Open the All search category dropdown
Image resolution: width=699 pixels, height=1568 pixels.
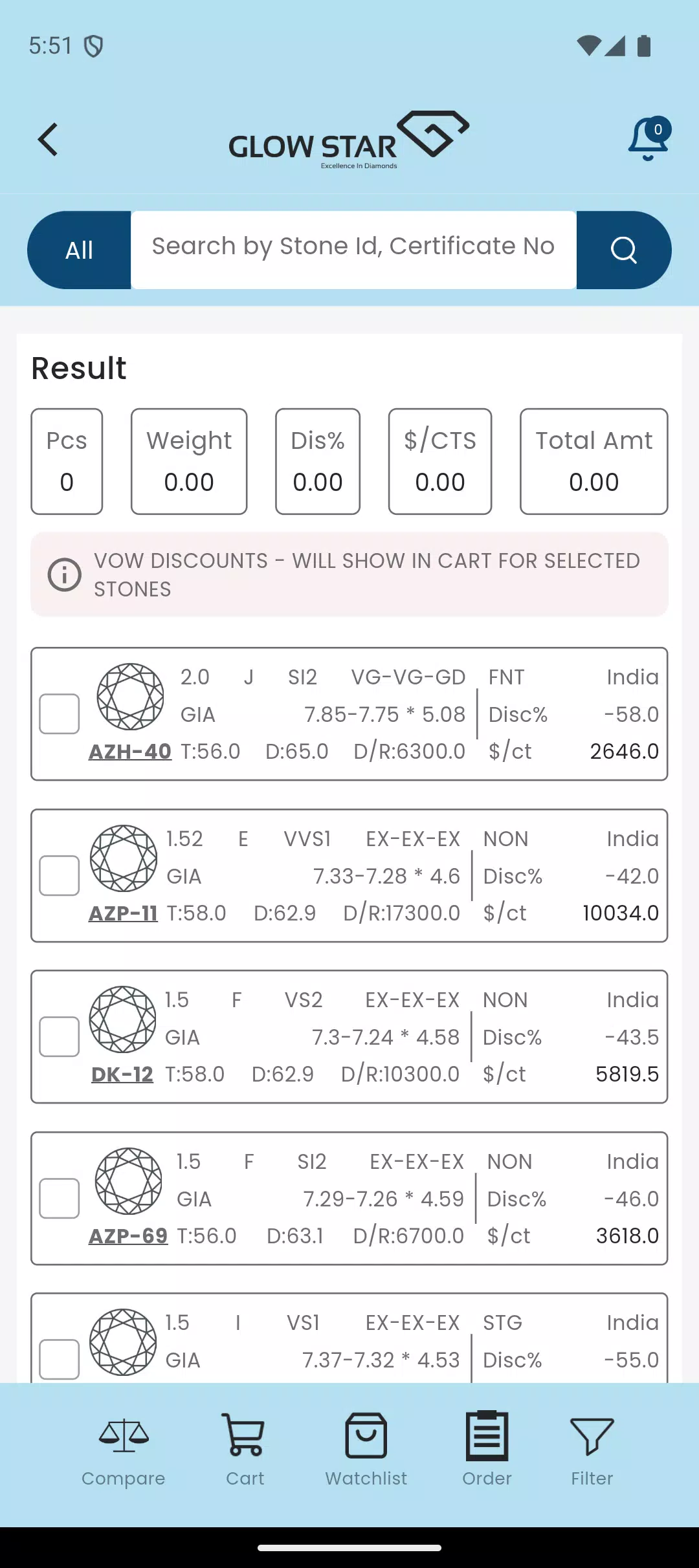tap(80, 250)
